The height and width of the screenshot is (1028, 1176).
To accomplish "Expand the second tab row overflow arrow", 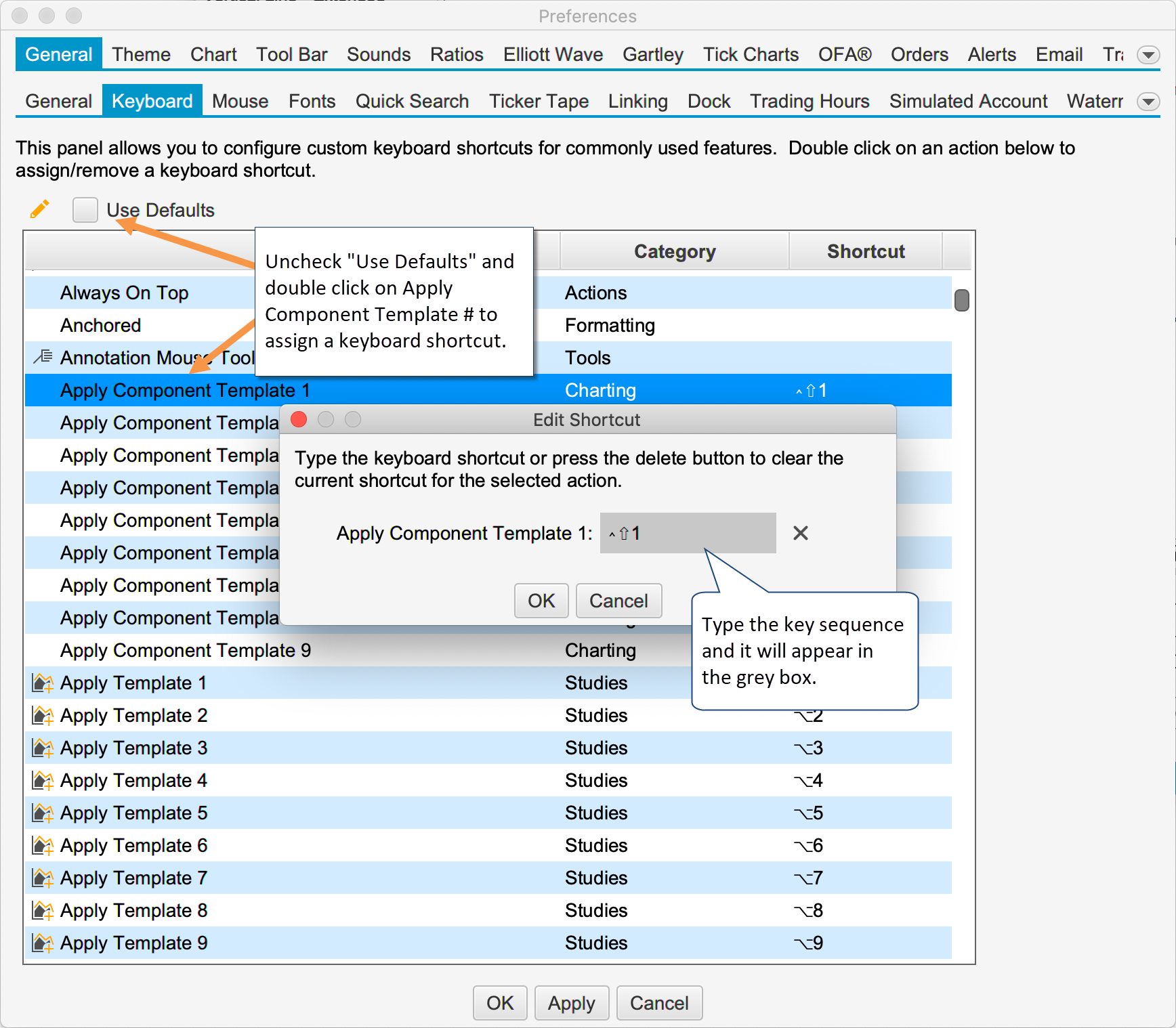I will (1148, 102).
